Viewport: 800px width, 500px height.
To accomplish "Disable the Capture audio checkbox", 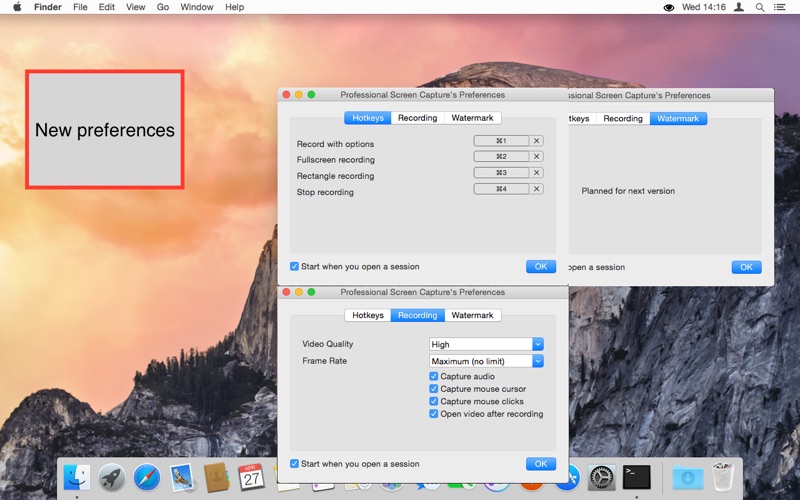I will pyautogui.click(x=434, y=377).
